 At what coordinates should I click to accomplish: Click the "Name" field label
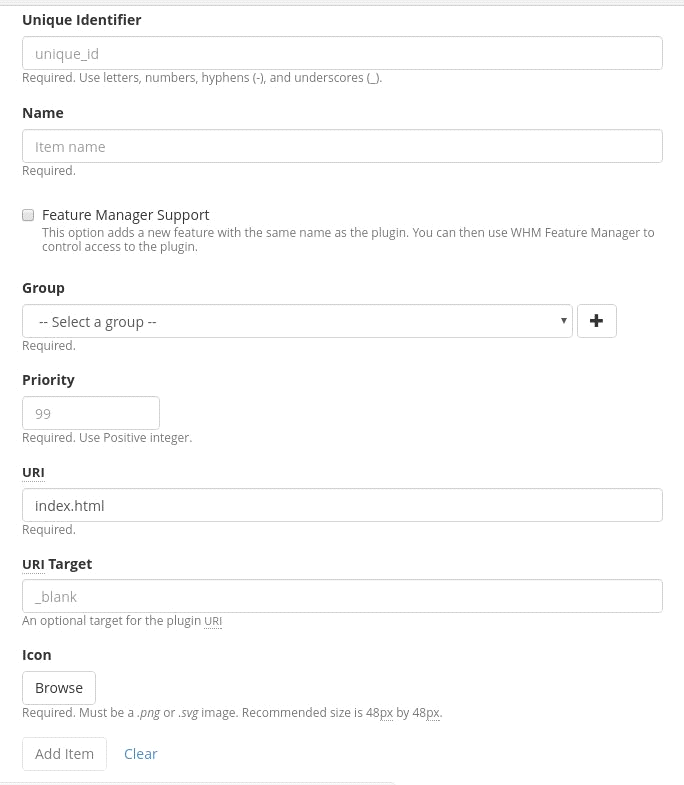[43, 113]
